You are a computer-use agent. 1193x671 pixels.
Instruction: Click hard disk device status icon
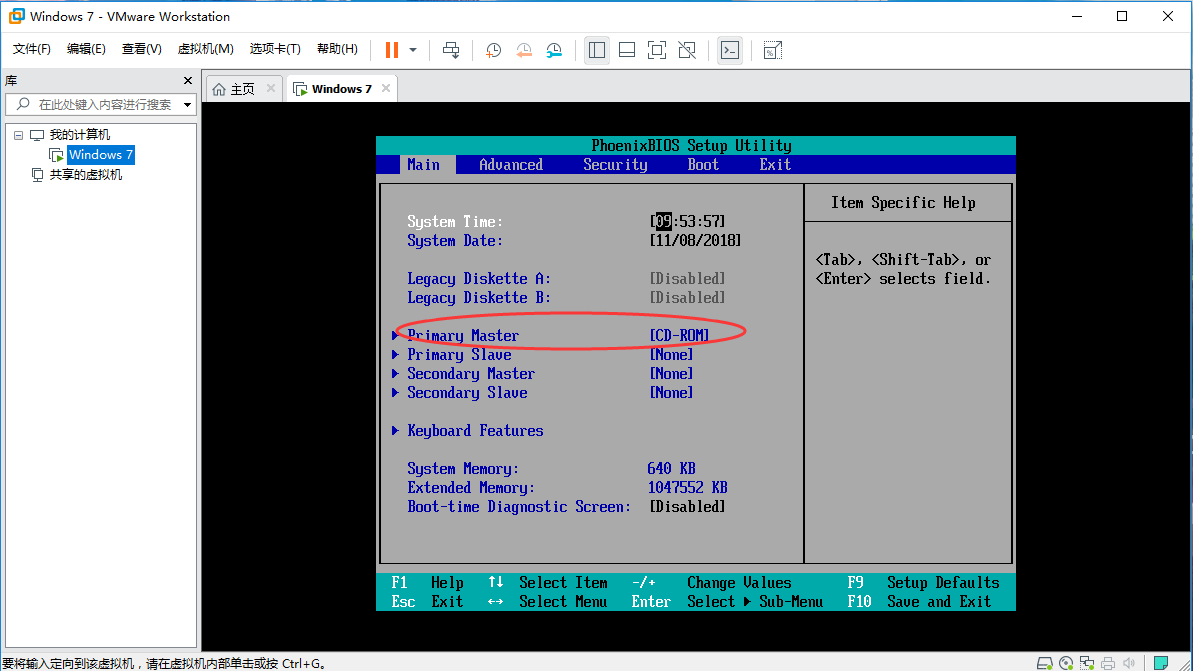point(1045,663)
